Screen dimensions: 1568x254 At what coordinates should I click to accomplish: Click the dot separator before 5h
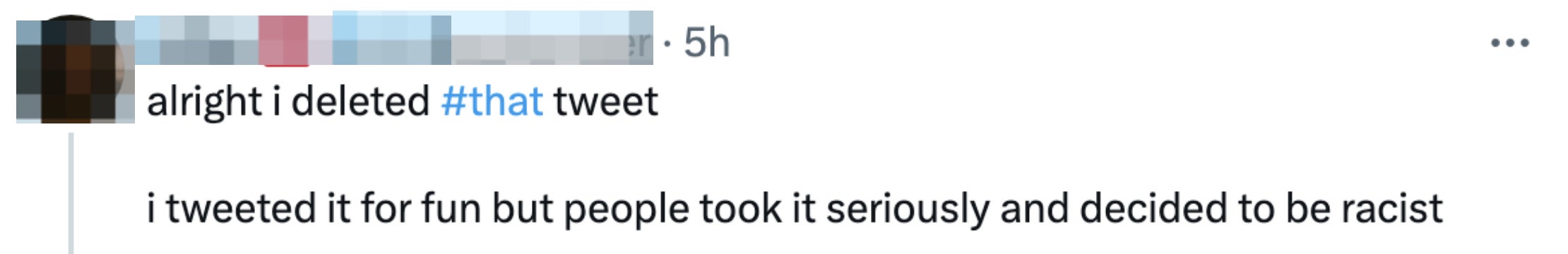667,44
